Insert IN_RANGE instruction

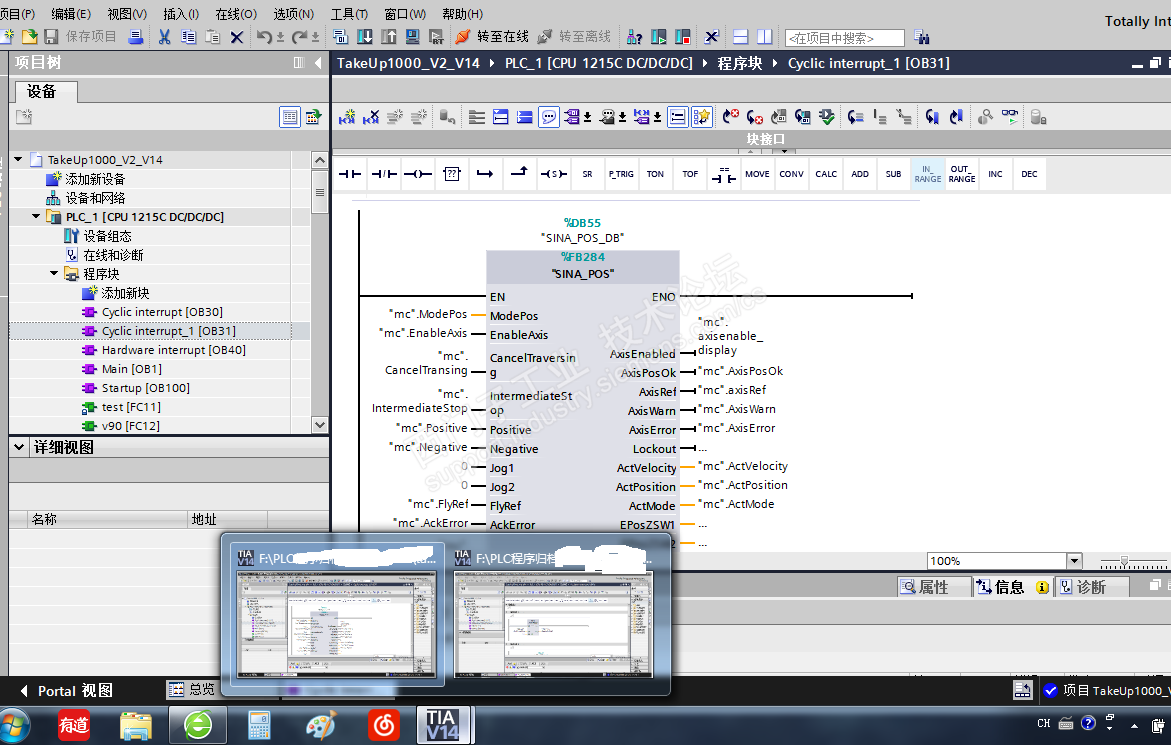928,174
